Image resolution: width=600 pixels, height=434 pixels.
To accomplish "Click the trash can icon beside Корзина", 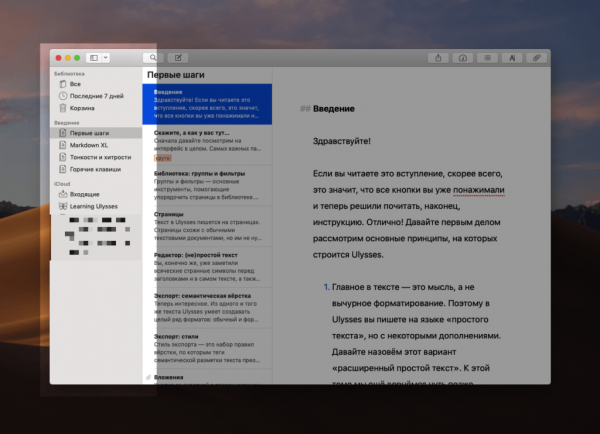I will (63, 108).
